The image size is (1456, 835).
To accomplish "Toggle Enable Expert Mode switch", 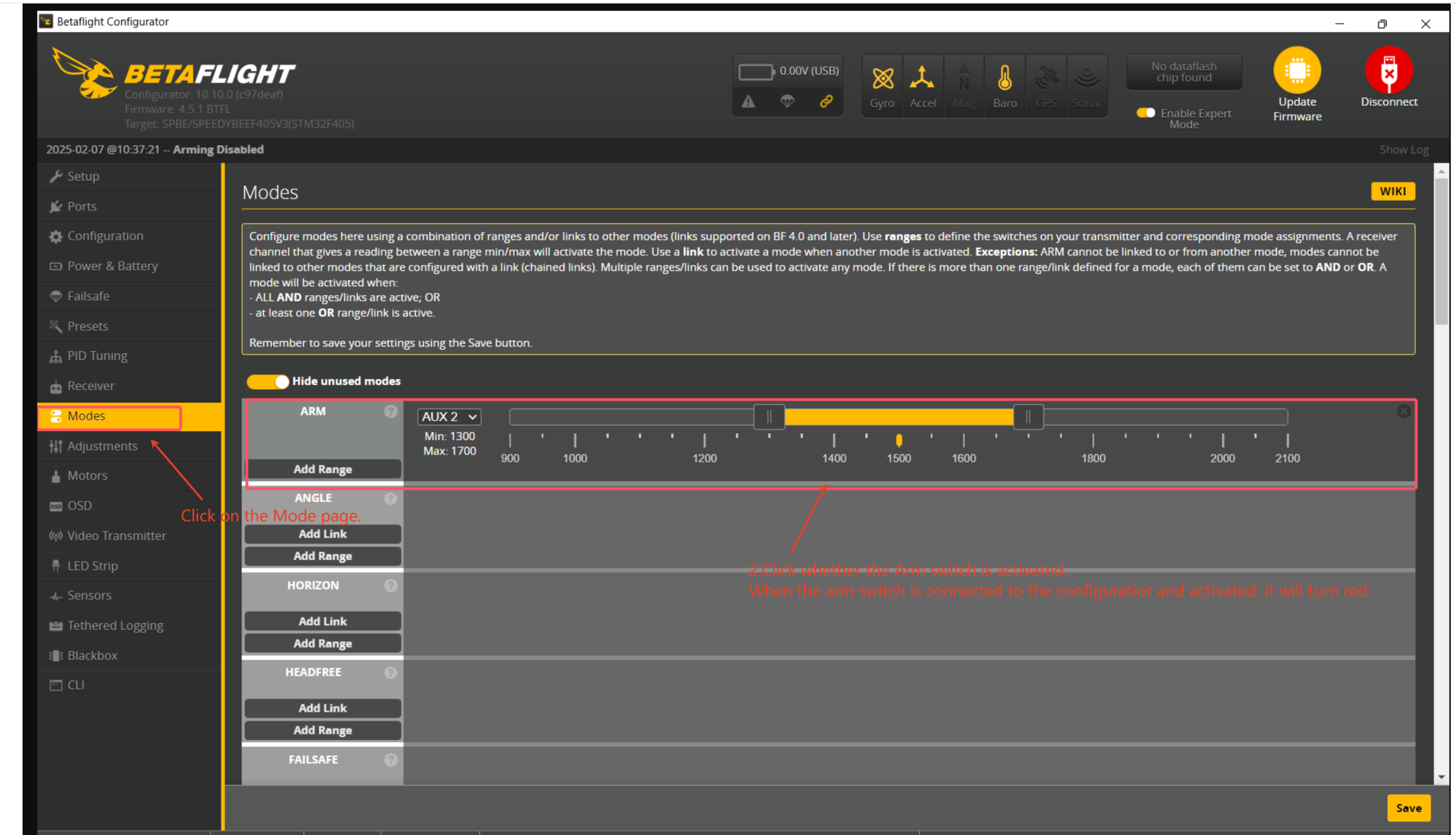I will point(1145,113).
